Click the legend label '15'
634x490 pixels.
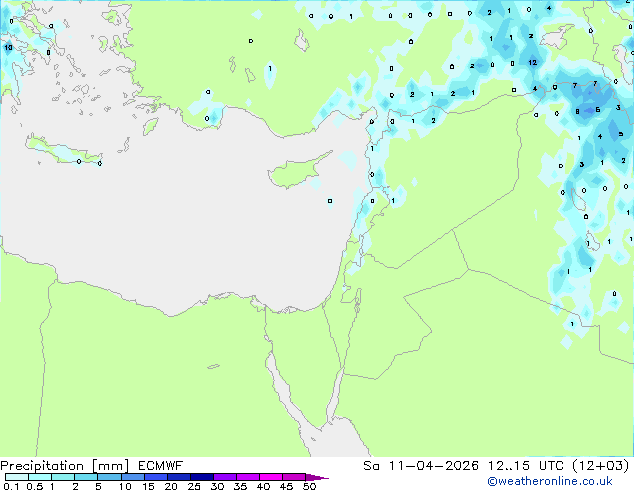click(x=148, y=486)
